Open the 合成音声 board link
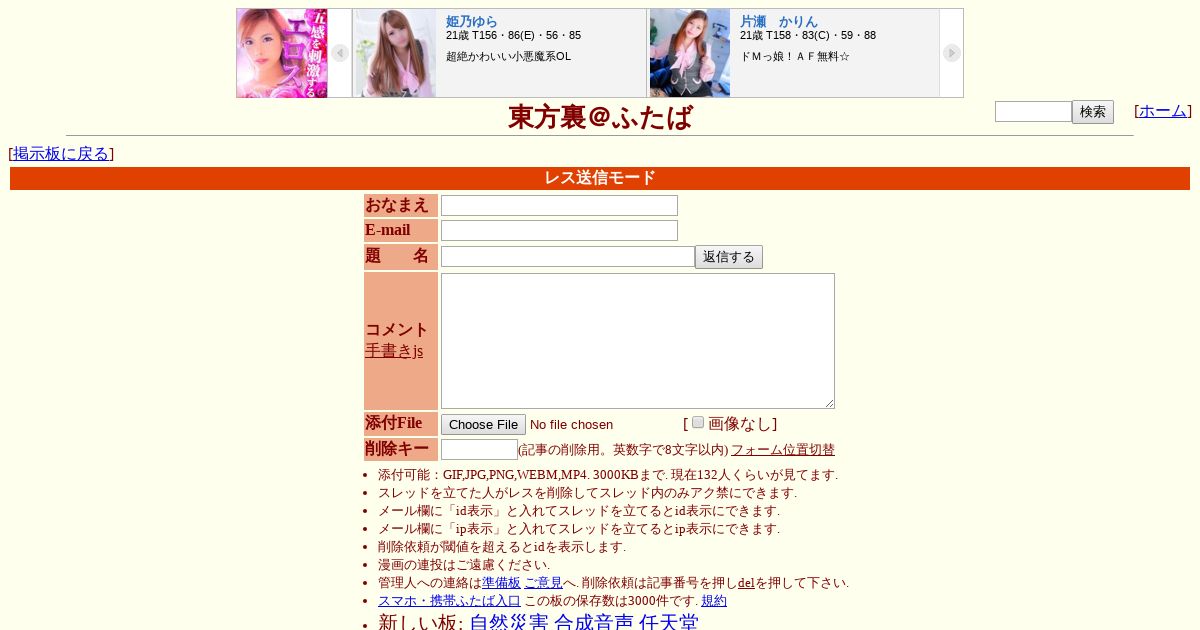This screenshot has width=1200, height=630. click(x=594, y=622)
